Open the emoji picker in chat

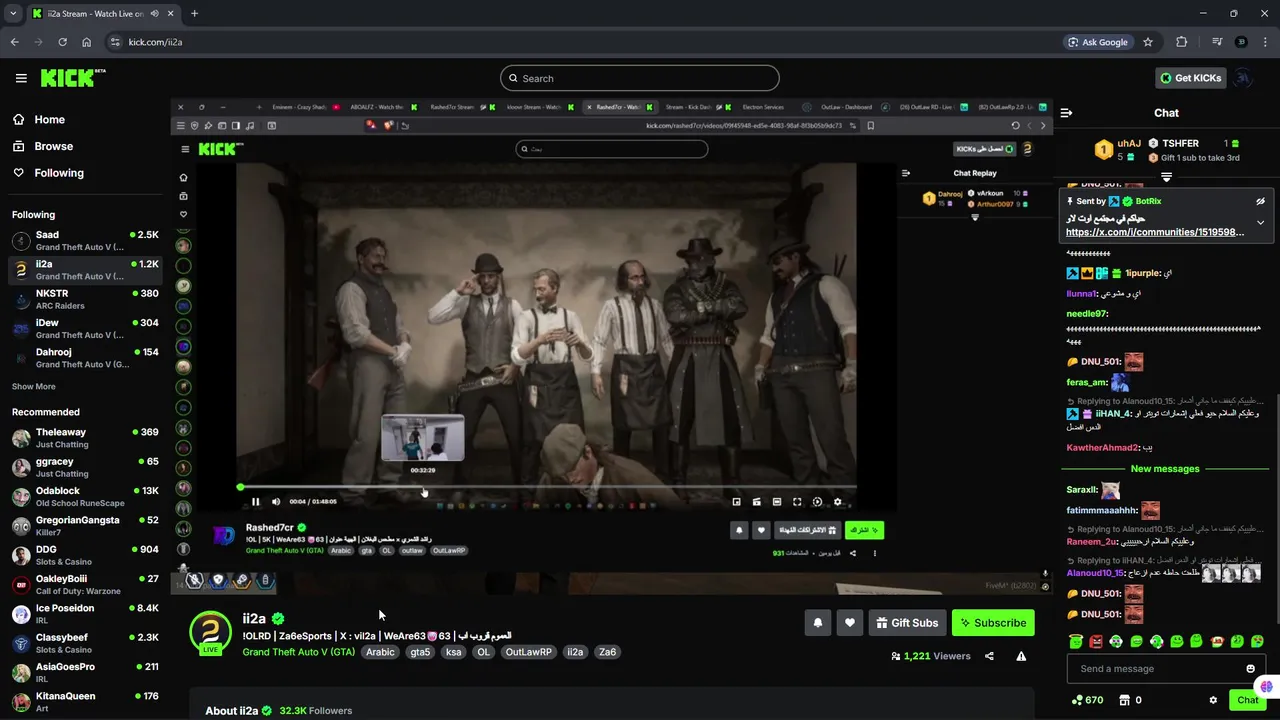(x=1250, y=669)
